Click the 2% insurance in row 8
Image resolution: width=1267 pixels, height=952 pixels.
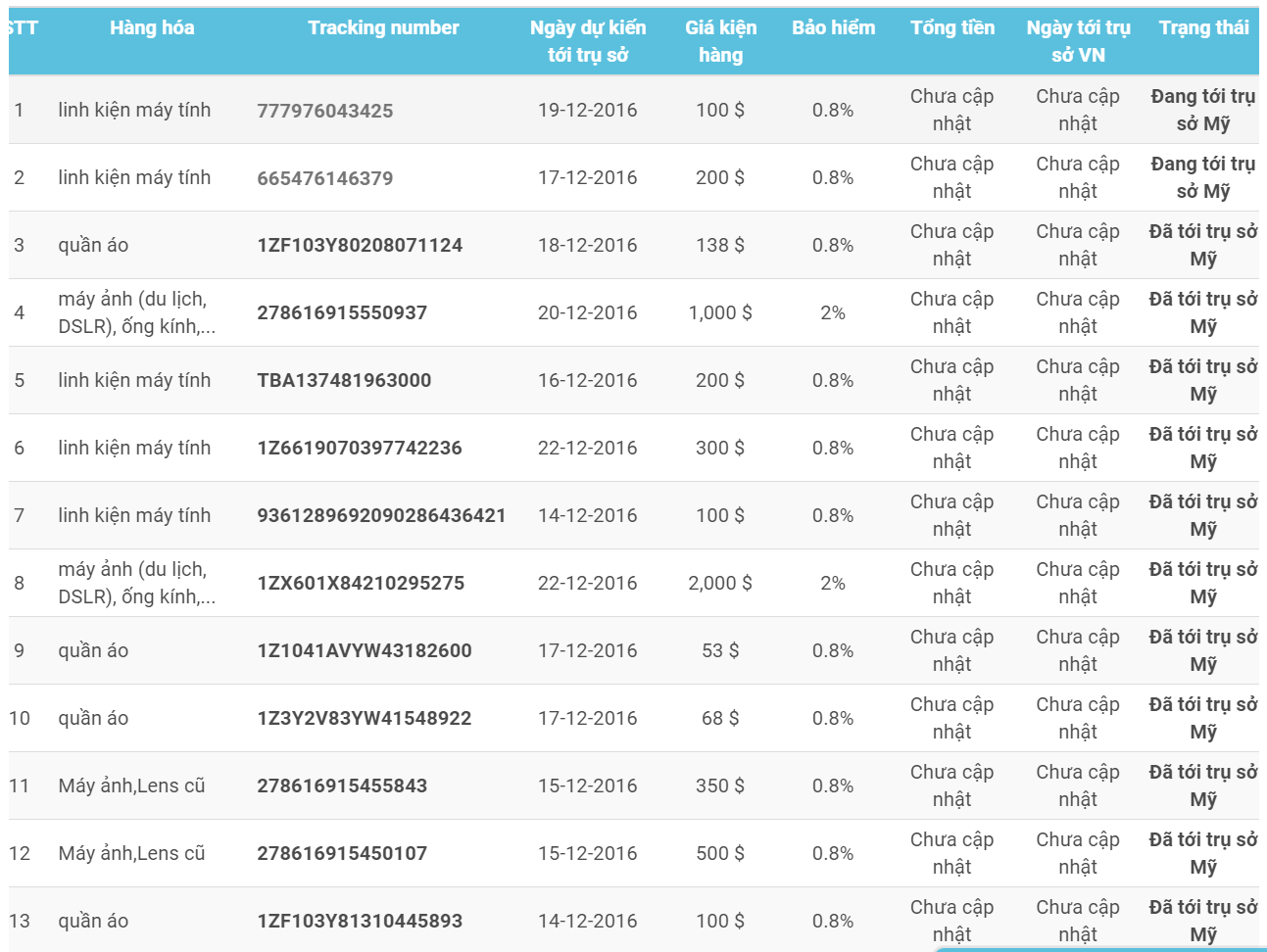point(833,583)
